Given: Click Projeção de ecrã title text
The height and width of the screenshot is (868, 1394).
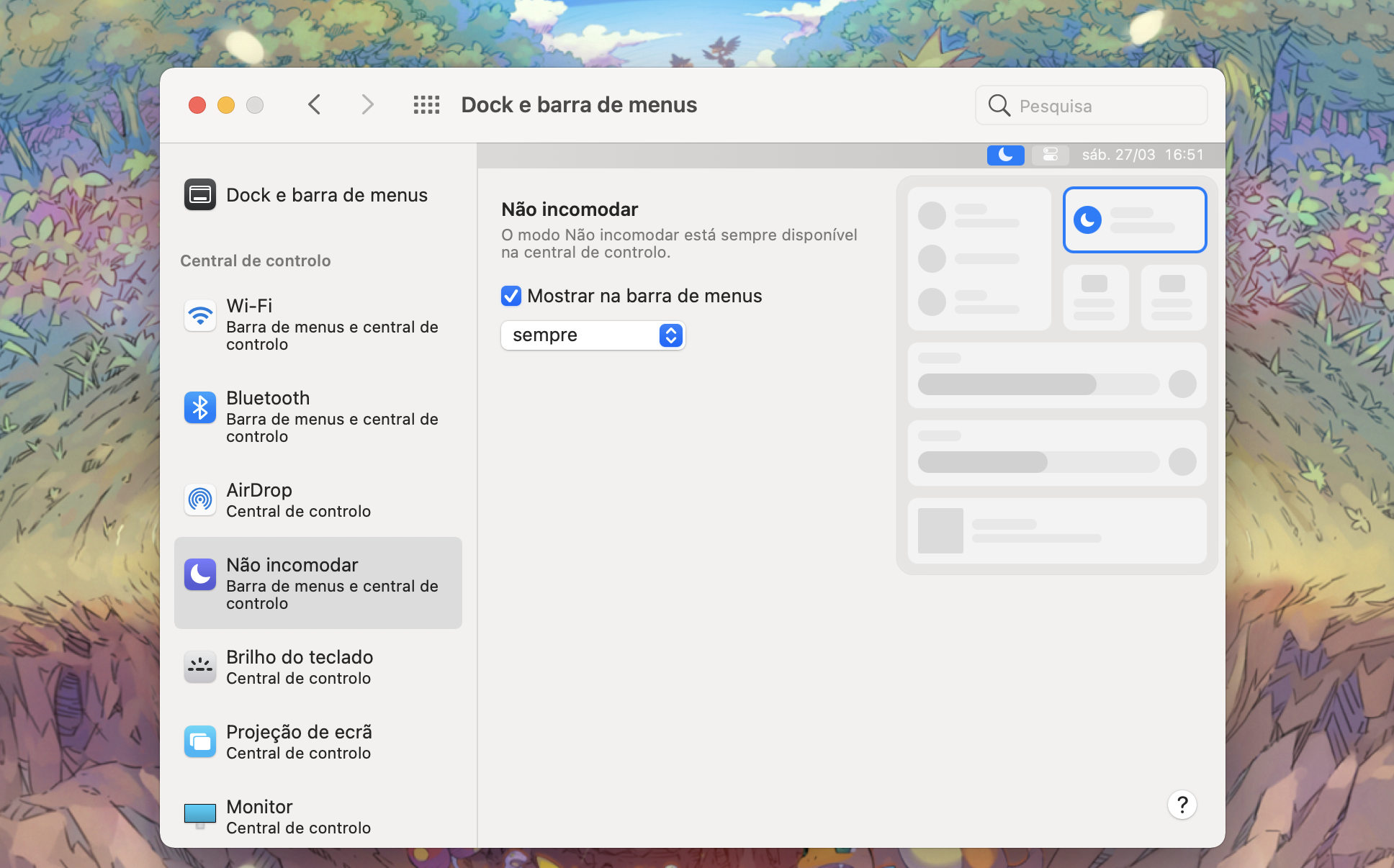Looking at the screenshot, I should [299, 732].
